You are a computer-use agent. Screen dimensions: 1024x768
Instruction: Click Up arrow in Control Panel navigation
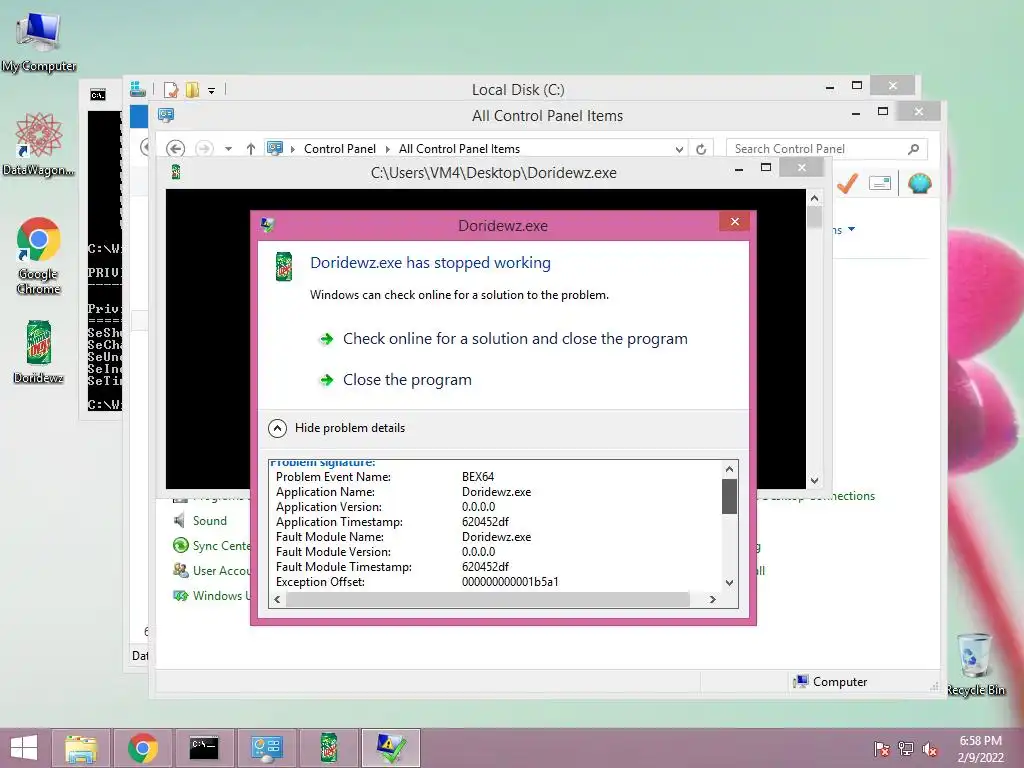[251, 149]
